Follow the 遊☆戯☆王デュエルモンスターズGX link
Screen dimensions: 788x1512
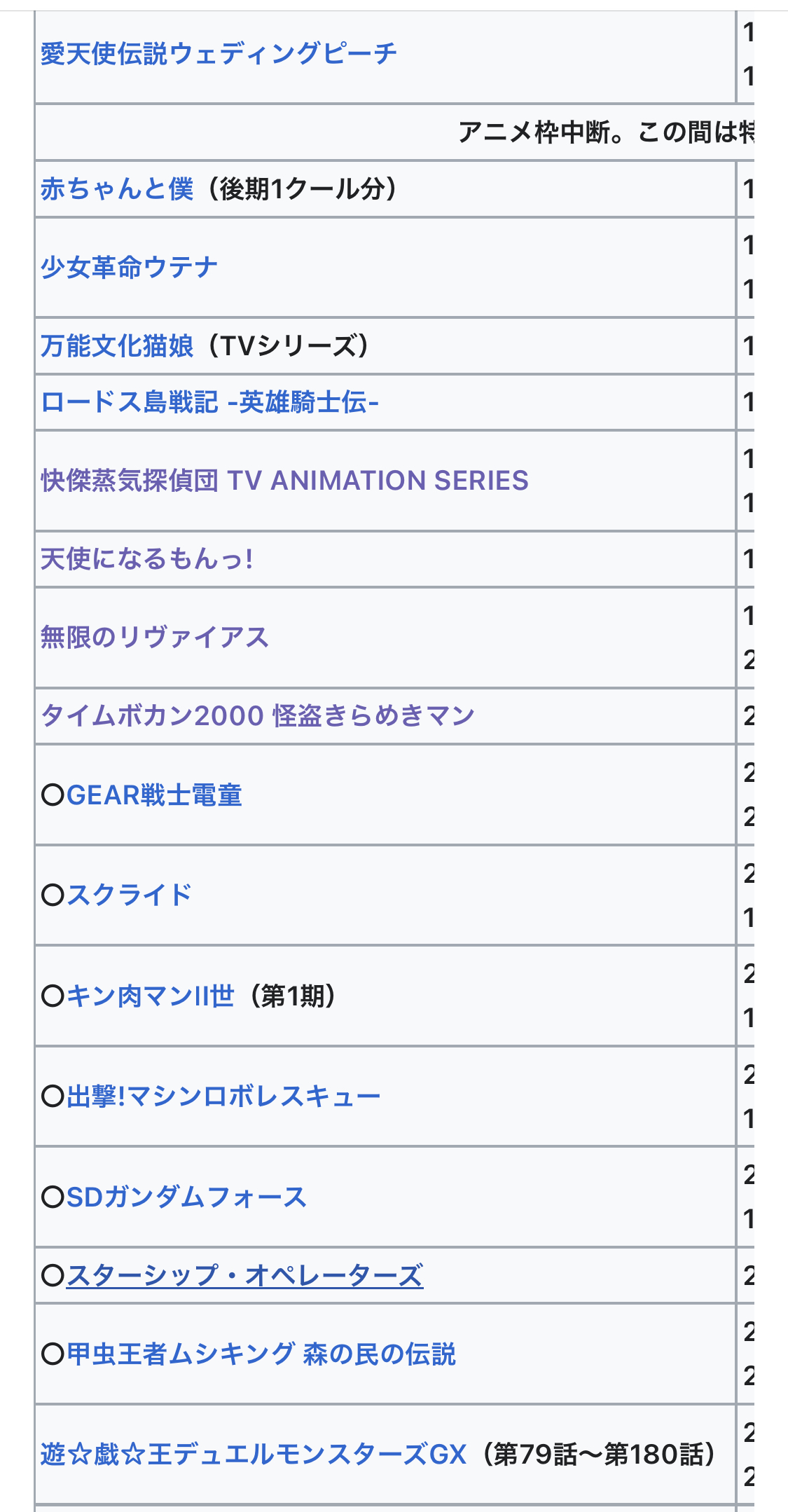[254, 1455]
